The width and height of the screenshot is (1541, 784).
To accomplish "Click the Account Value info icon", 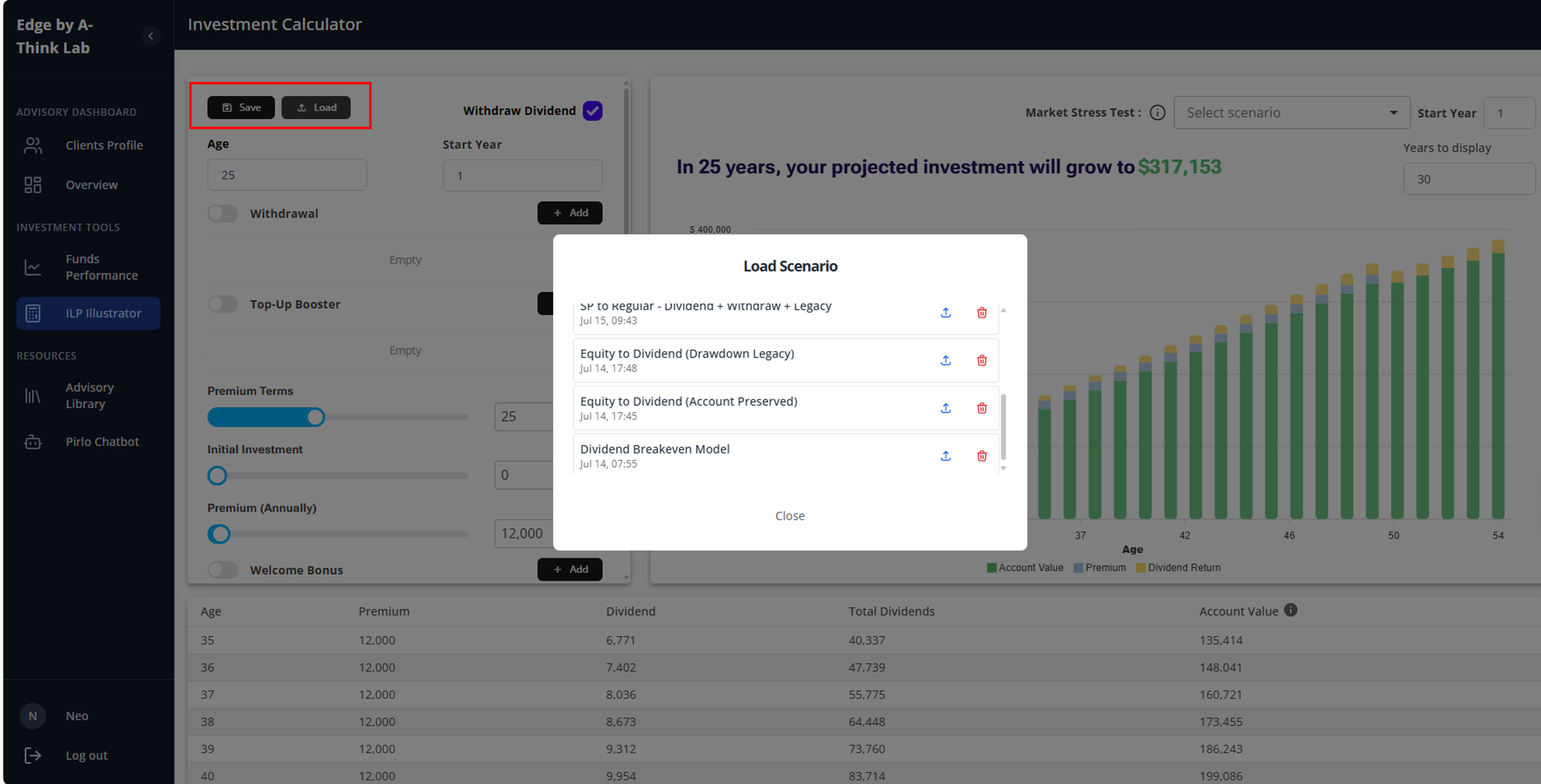I will point(1291,610).
